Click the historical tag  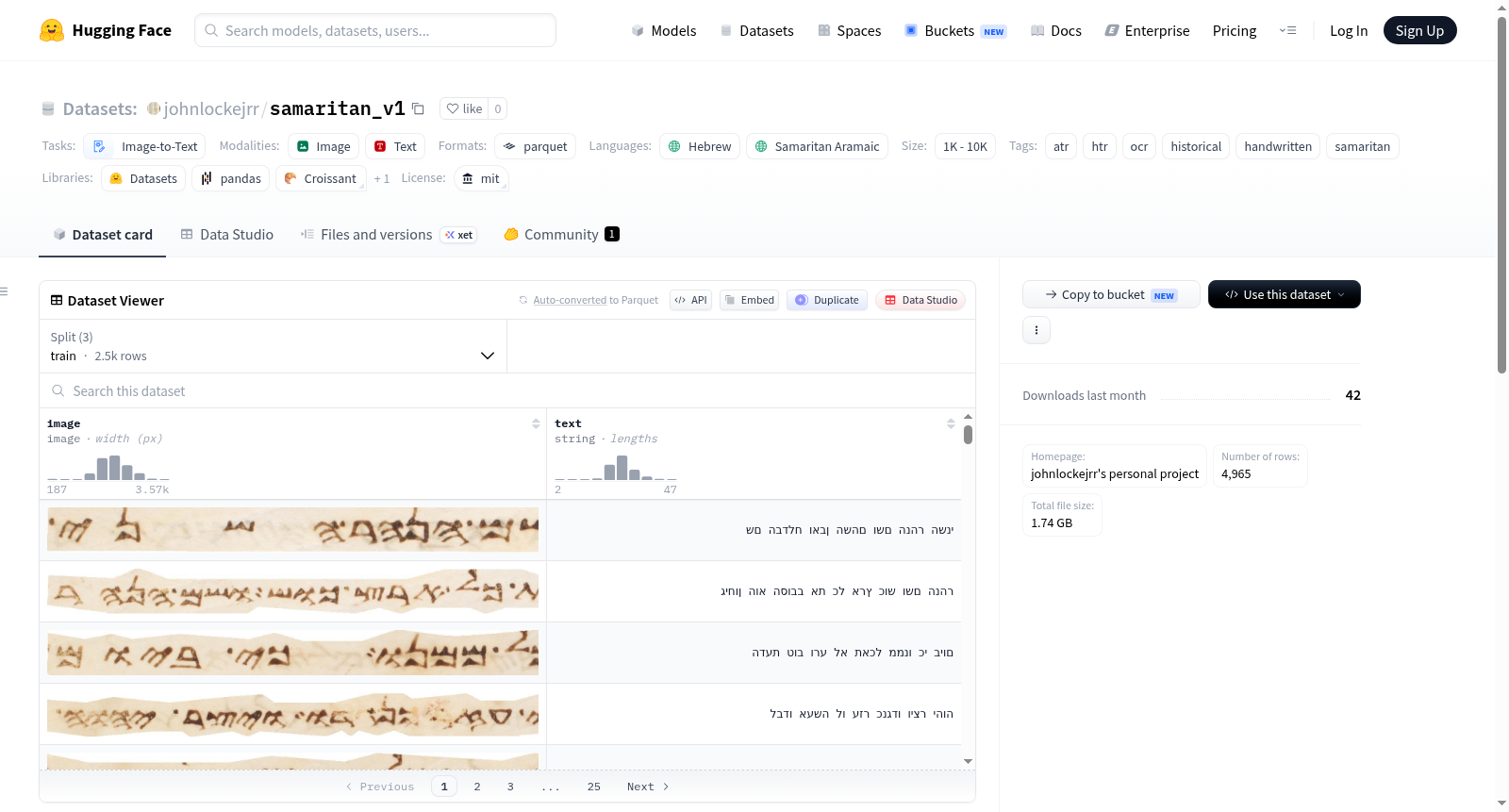[1196, 146]
